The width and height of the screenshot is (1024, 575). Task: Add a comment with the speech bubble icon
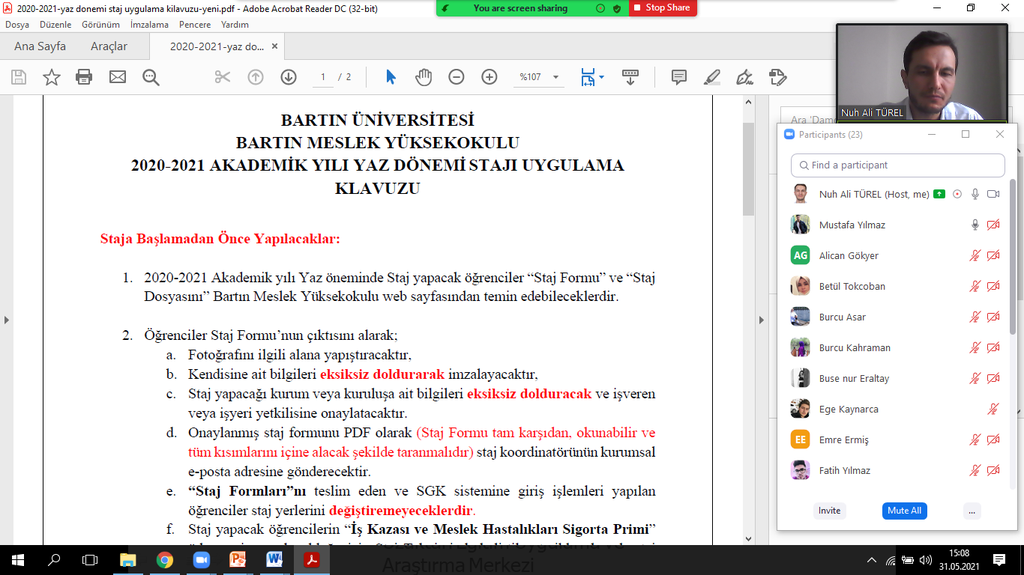679,77
